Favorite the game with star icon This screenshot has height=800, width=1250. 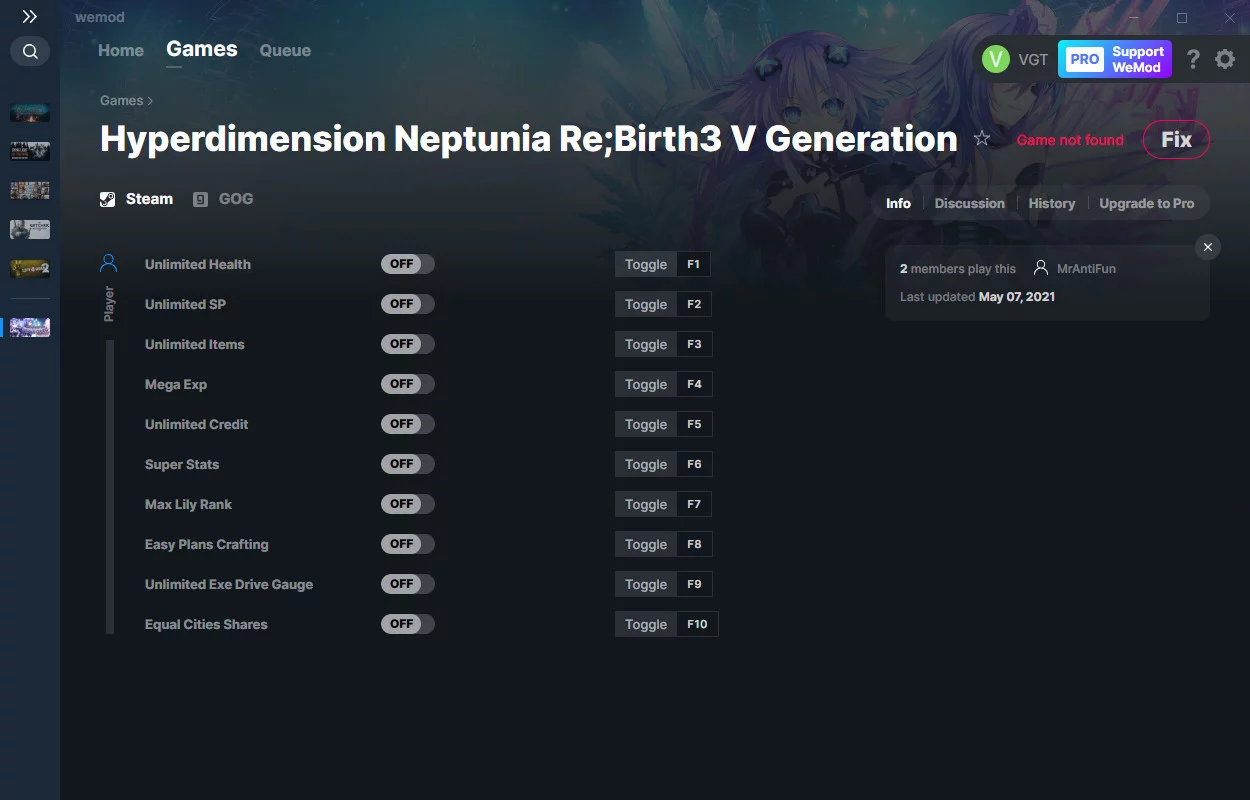click(982, 139)
